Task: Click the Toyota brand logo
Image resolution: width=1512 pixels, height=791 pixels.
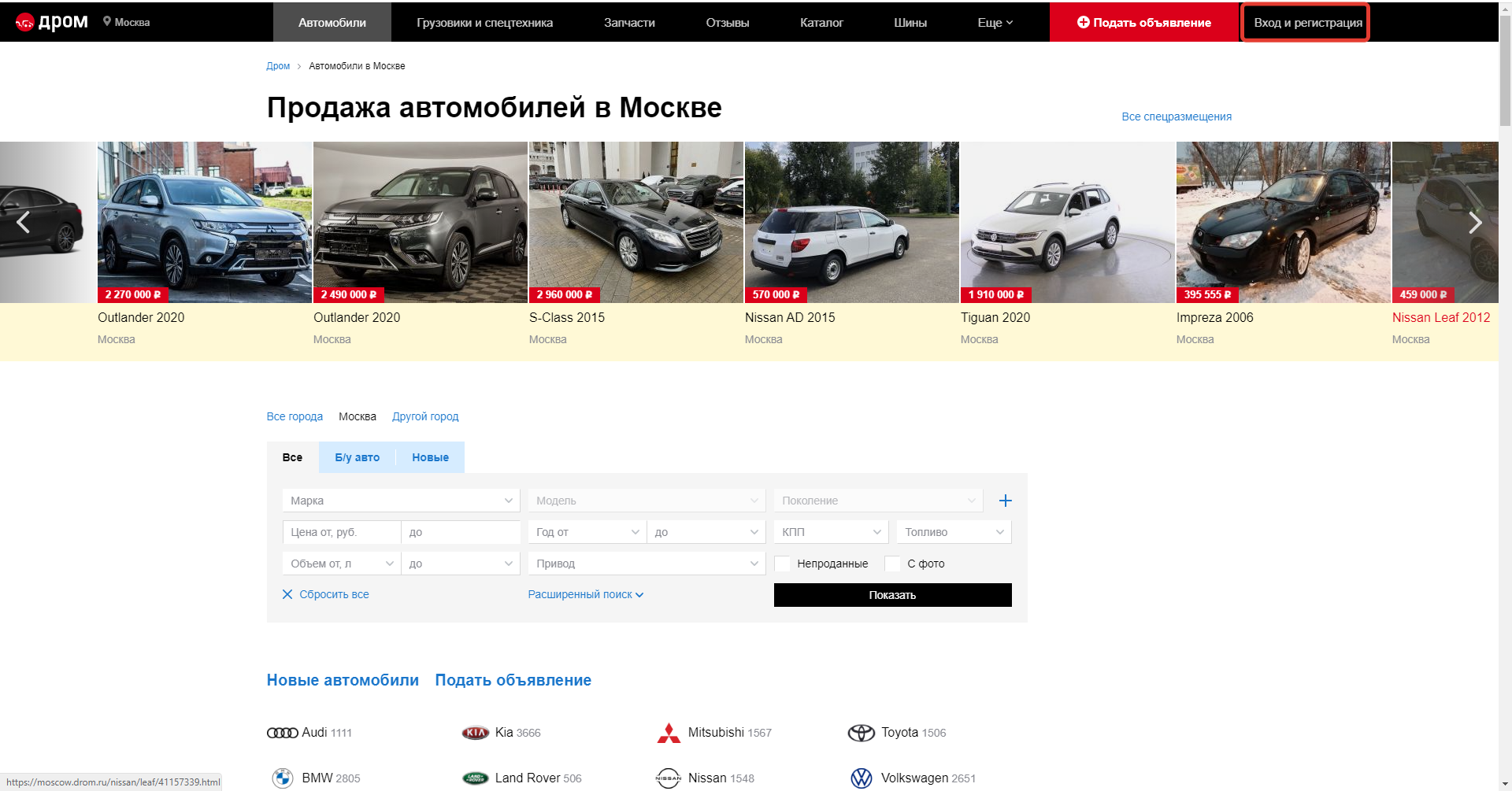Action: point(862,733)
